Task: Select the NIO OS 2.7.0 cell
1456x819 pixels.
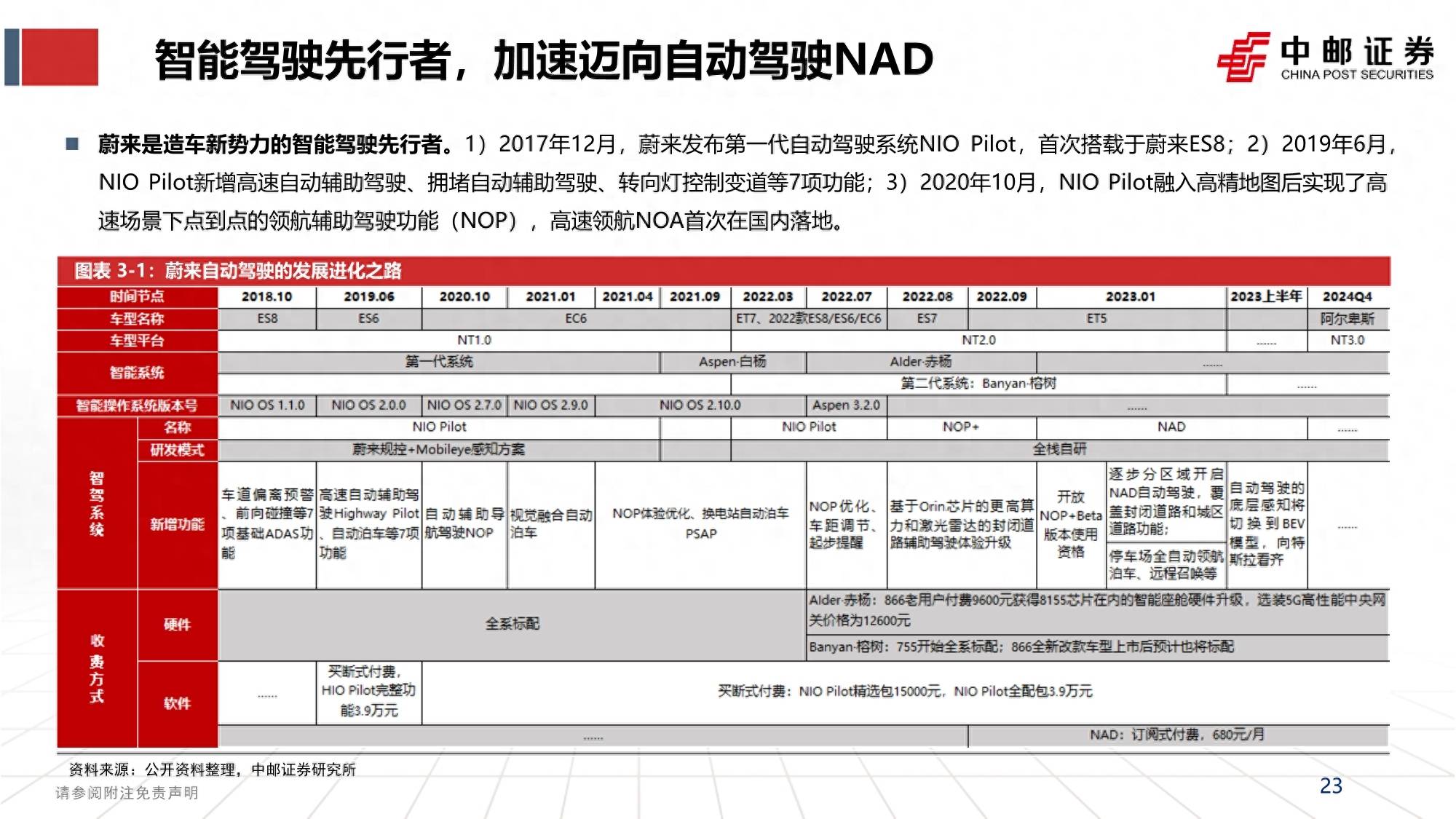Action: (x=464, y=405)
